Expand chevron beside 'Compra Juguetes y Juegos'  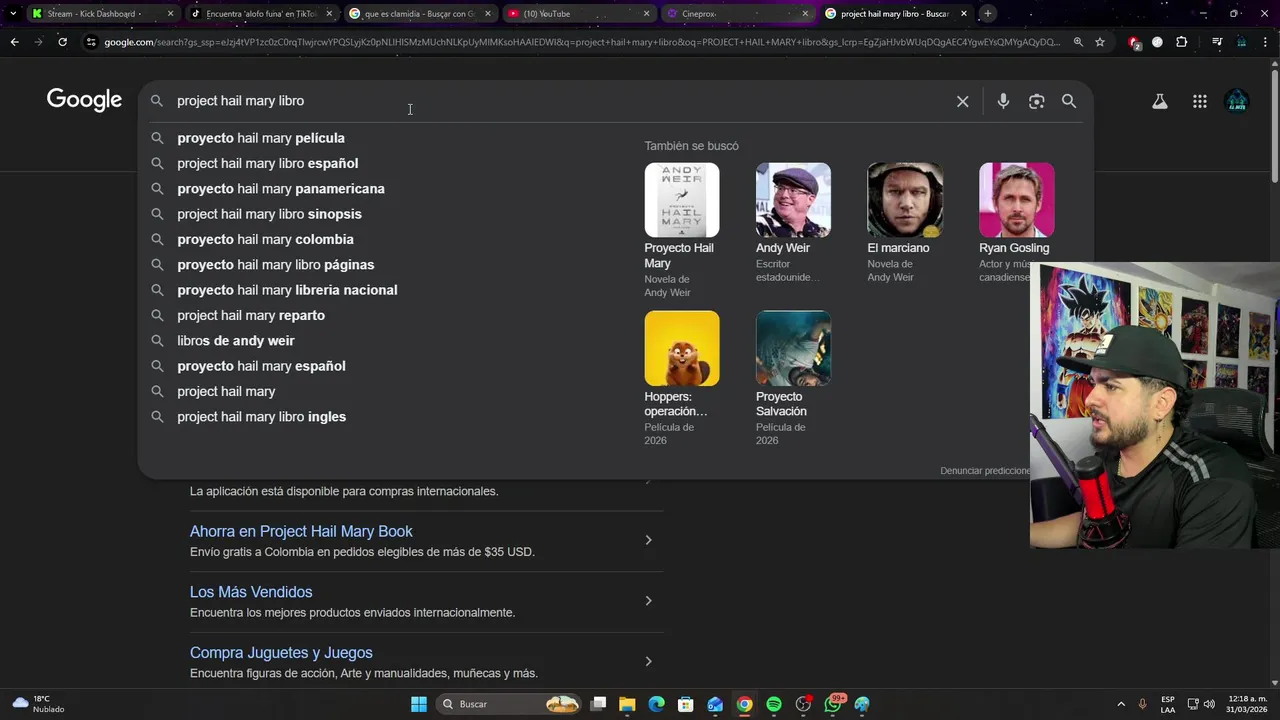pos(648,661)
